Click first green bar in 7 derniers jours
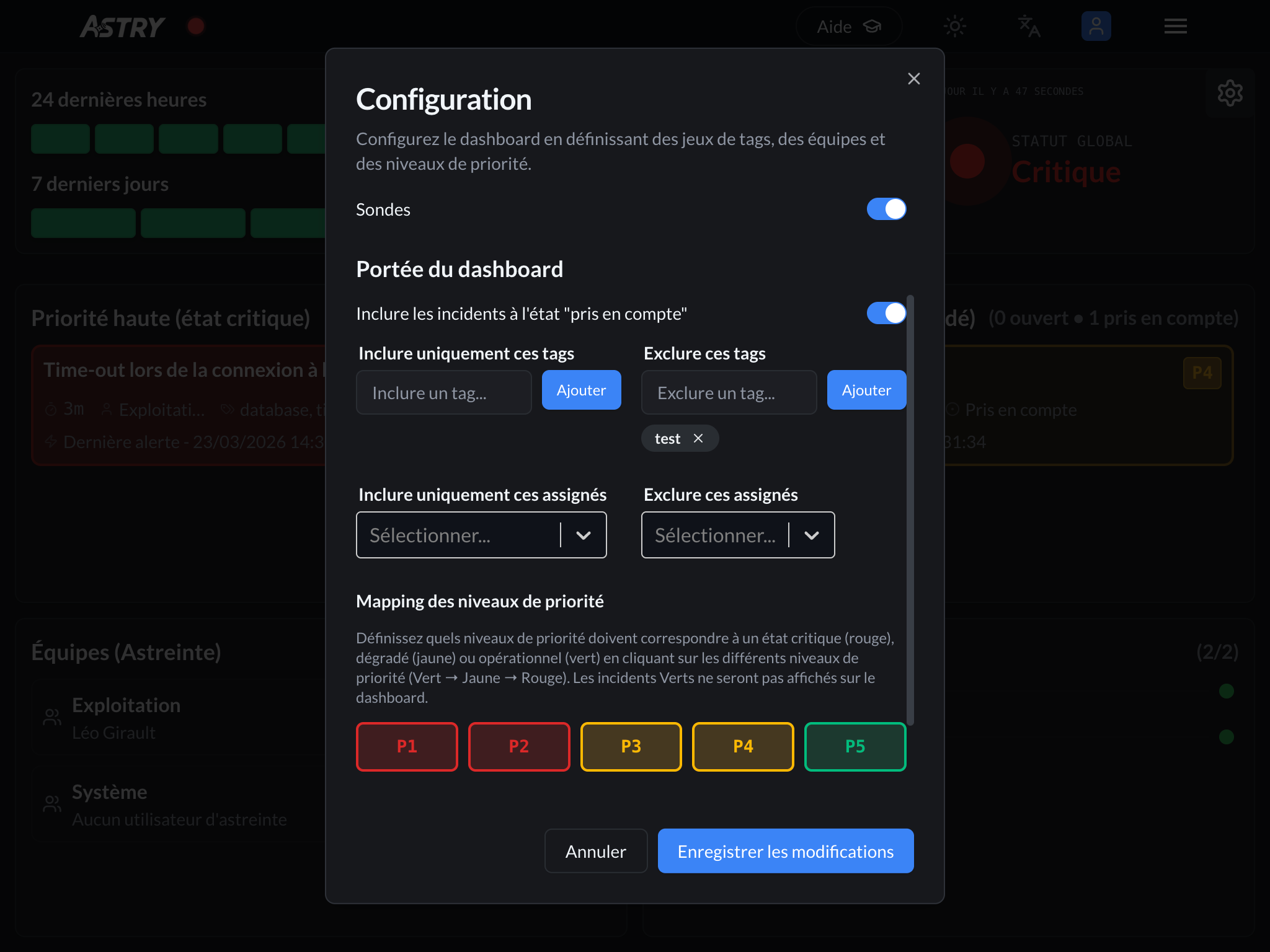 tap(83, 223)
